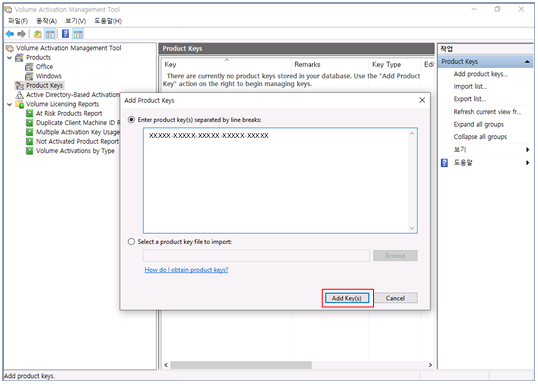
Task: Click 'Expand all groups' action
Action: [479, 125]
